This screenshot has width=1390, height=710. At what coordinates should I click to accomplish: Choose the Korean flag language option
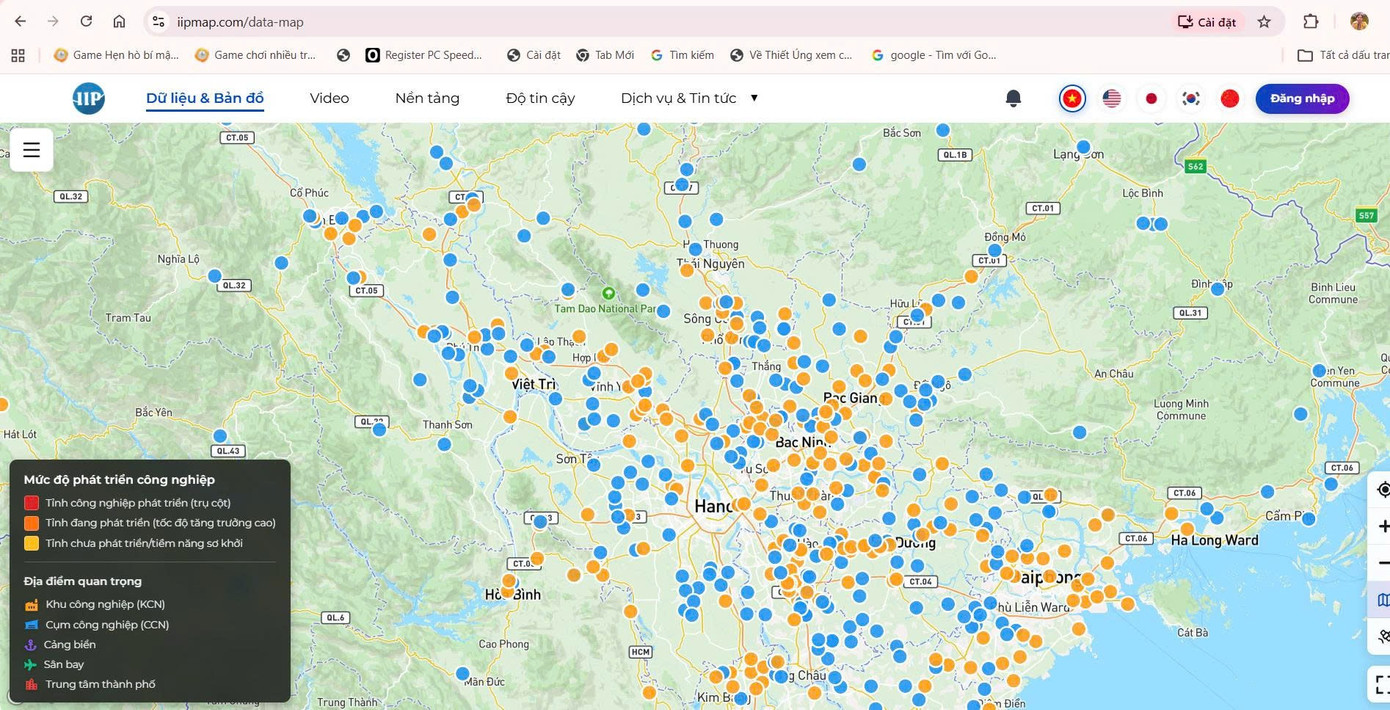1190,98
